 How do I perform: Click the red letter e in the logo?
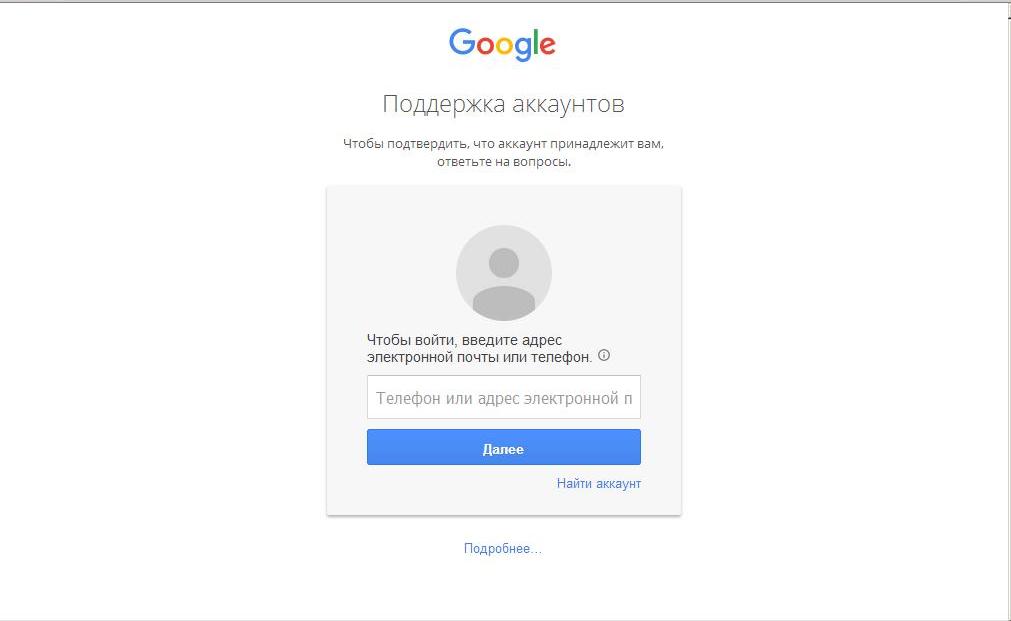(547, 45)
